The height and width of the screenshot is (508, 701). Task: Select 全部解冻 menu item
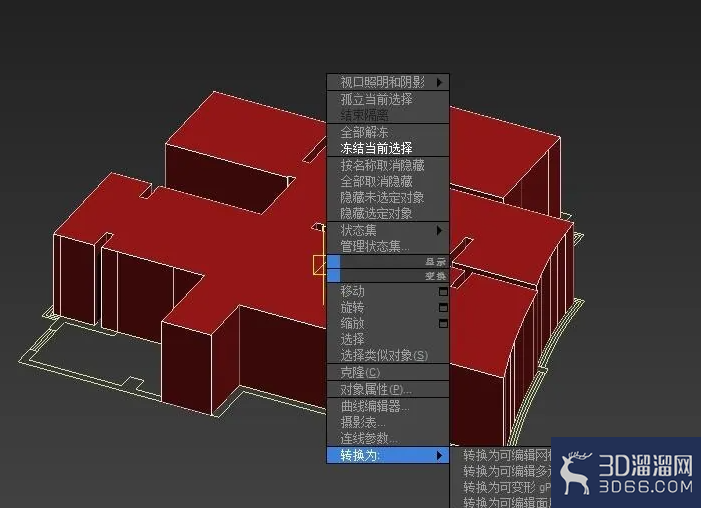click(388, 132)
